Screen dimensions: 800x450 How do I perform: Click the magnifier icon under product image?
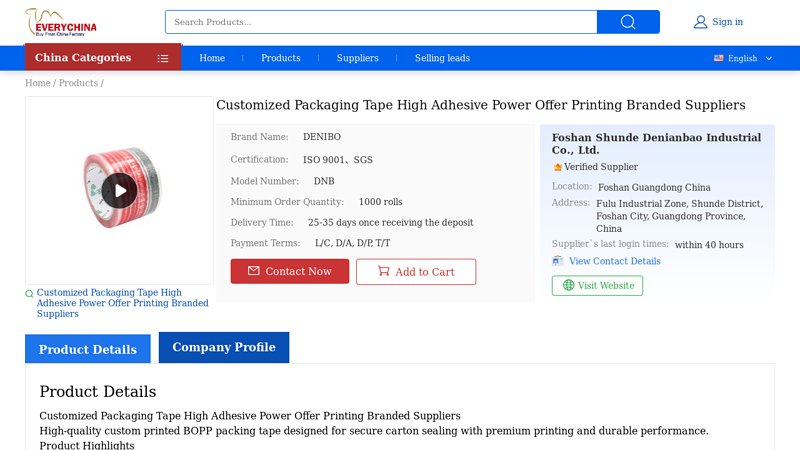[29, 293]
